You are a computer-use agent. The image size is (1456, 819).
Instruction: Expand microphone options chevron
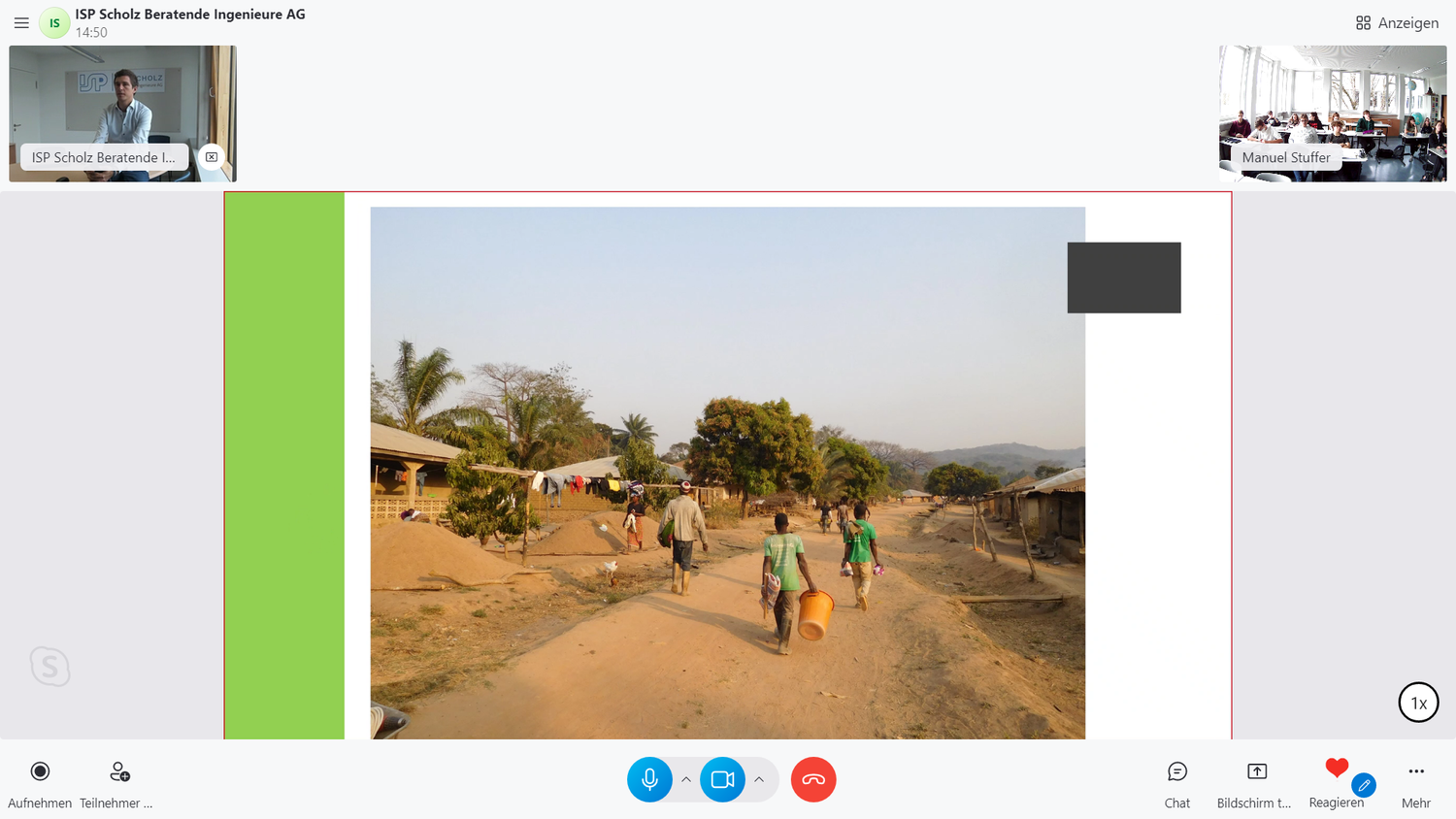coord(686,779)
